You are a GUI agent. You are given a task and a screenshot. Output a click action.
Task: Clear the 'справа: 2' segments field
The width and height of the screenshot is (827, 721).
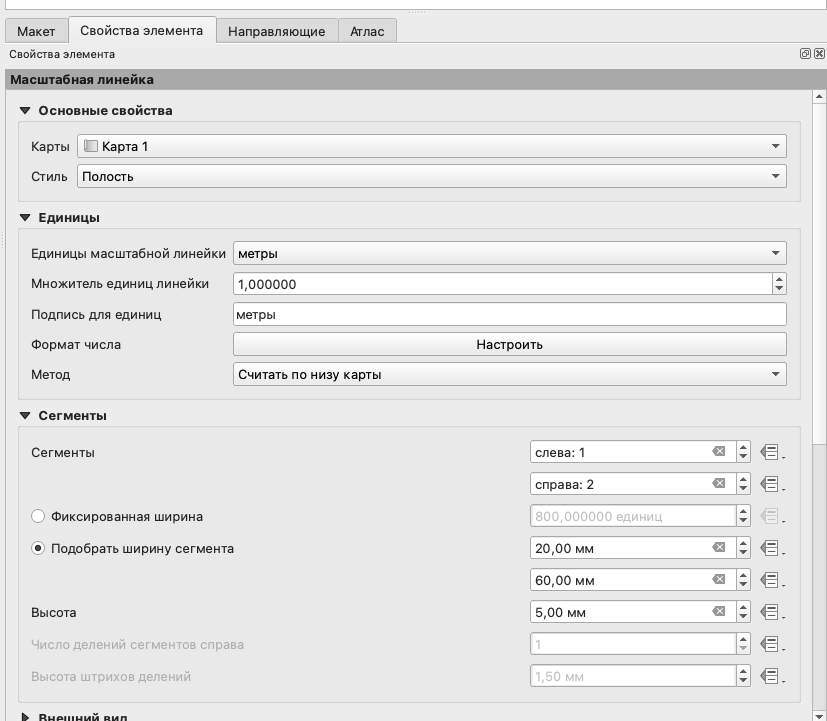pyautogui.click(x=718, y=484)
